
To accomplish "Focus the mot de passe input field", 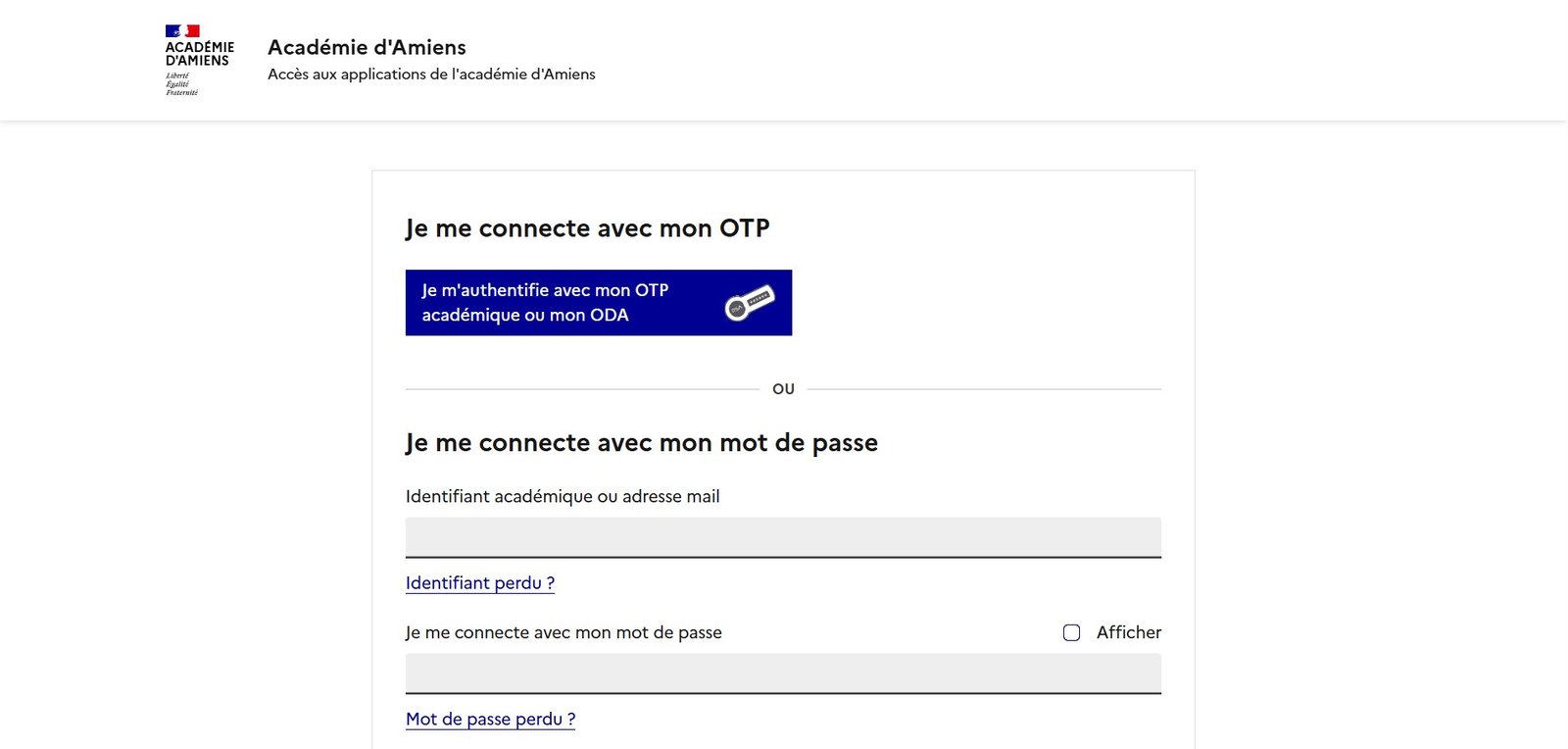I will (783, 674).
